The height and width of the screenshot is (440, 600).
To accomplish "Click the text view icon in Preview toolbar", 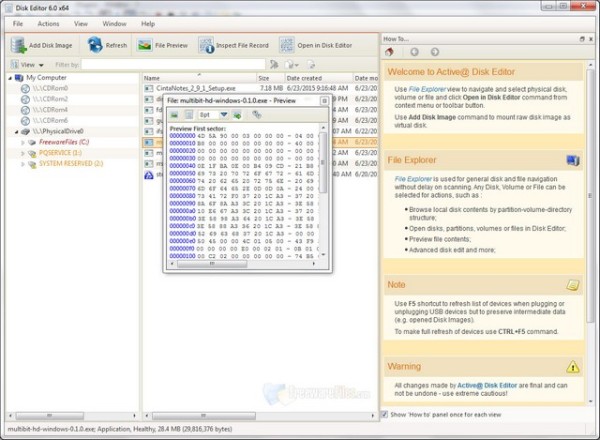I will tap(189, 115).
